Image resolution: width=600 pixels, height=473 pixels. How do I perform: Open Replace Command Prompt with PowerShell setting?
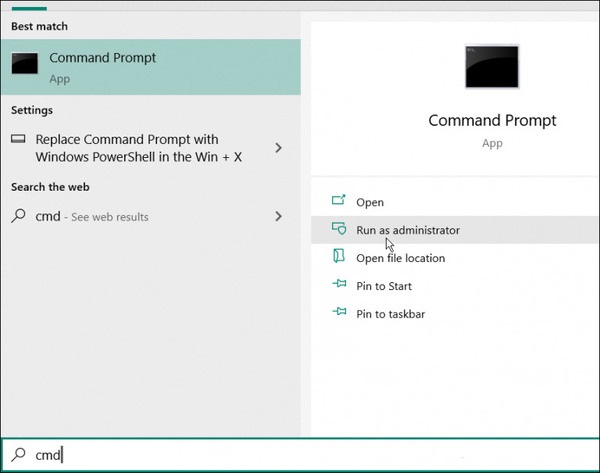151,148
